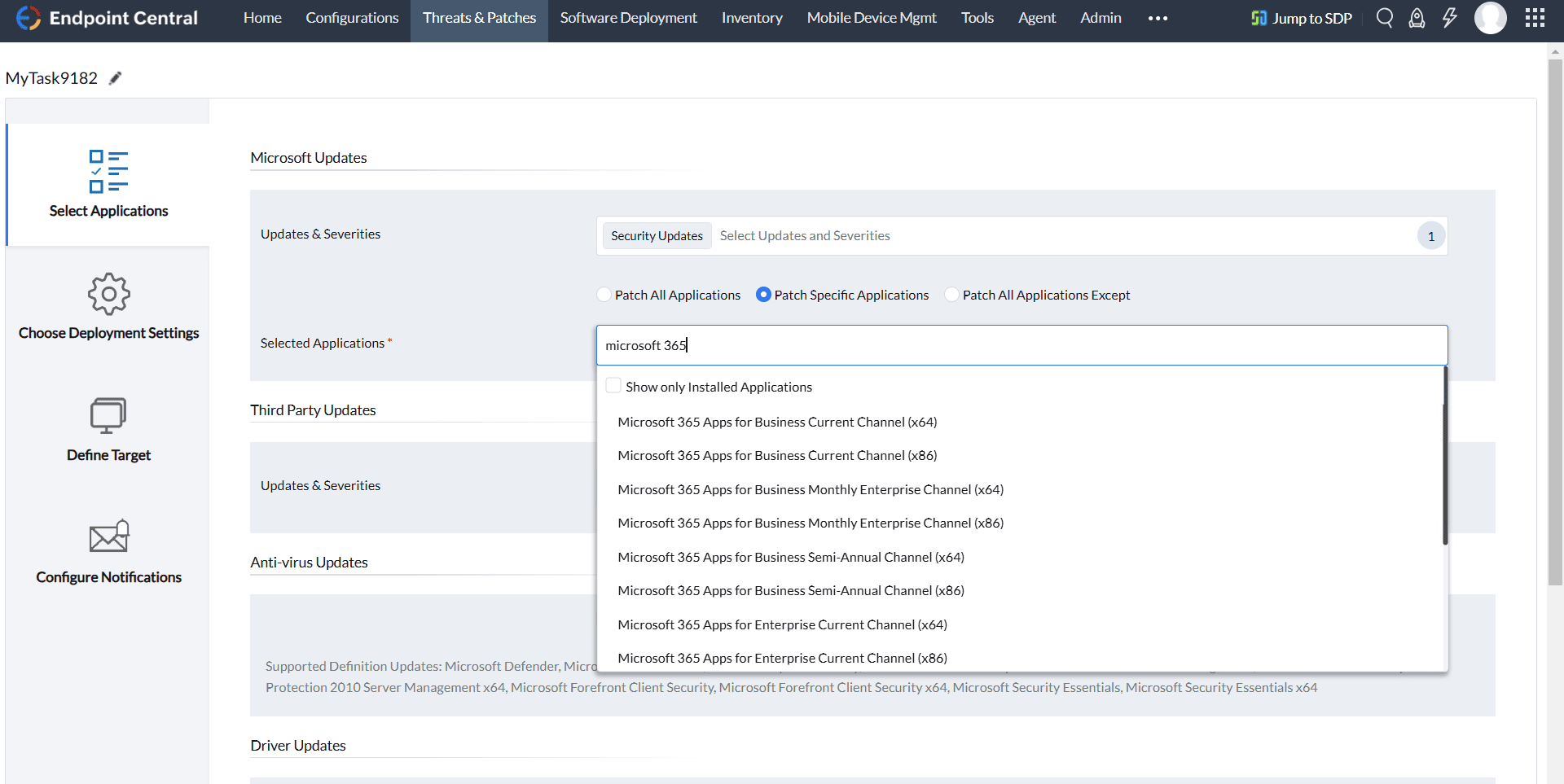Click the Endpoint Central logo

[x=107, y=18]
